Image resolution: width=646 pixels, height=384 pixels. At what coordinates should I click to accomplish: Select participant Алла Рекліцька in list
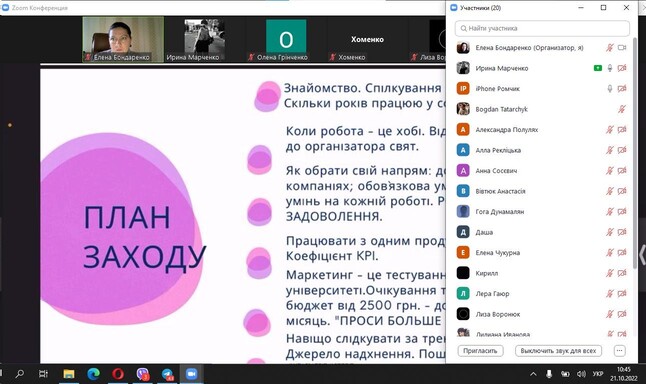click(542, 150)
